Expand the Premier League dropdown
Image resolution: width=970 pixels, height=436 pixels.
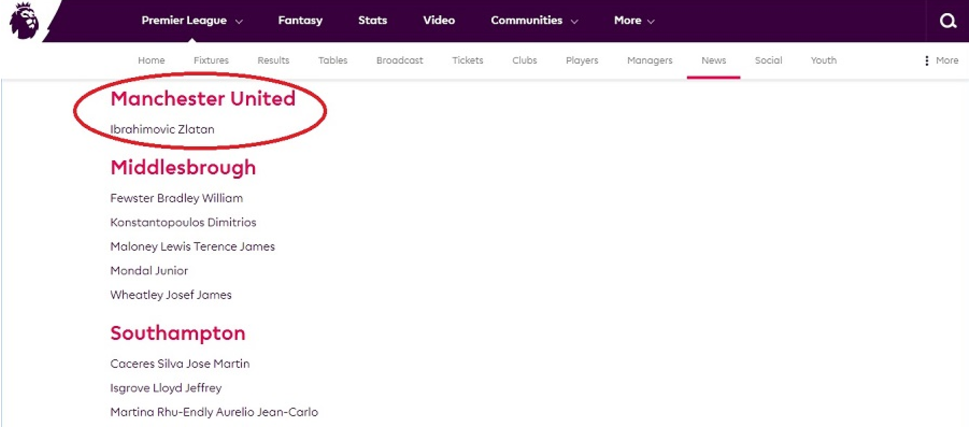click(192, 21)
